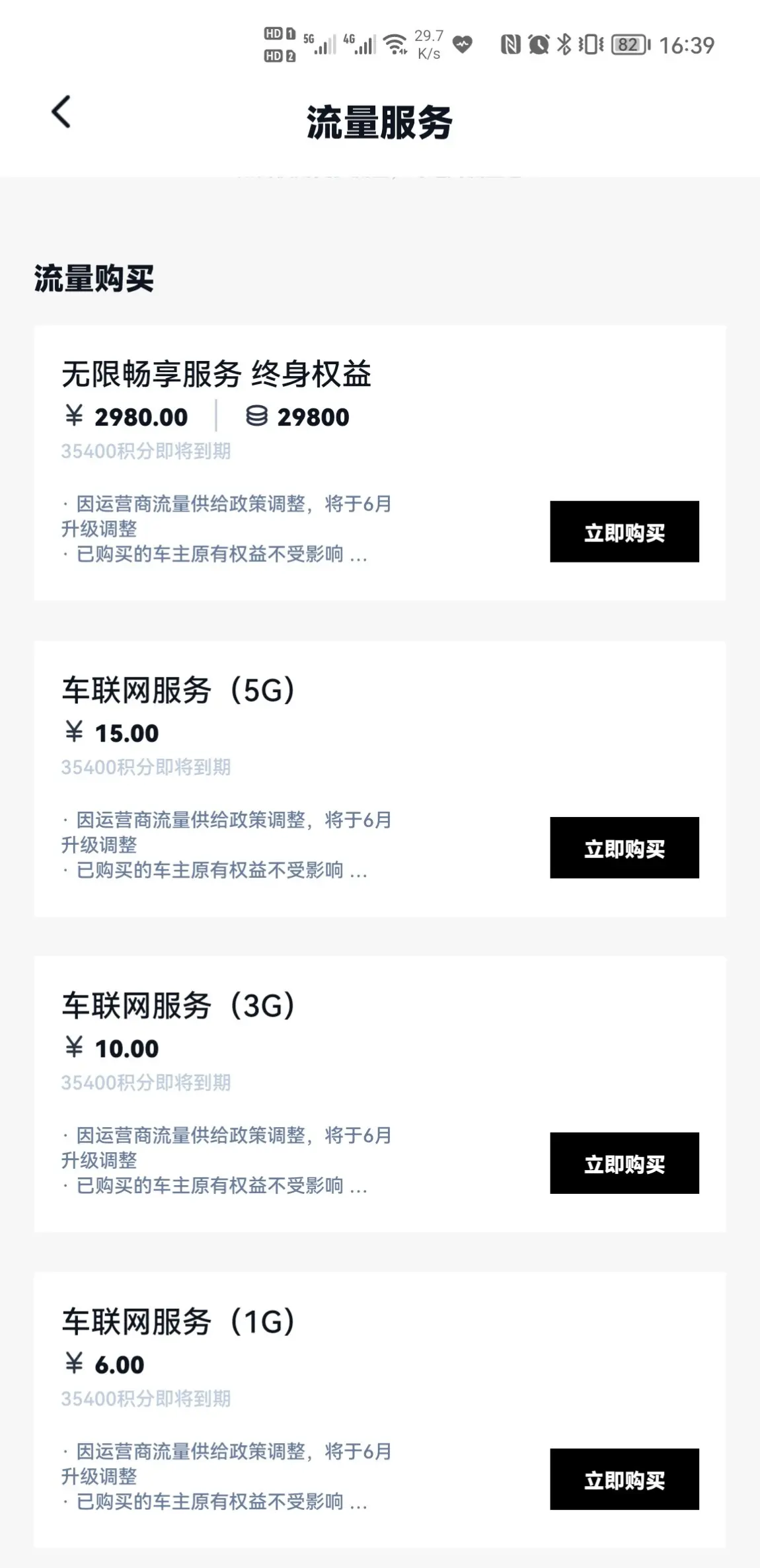Viewport: 760px width, 1568px height.
Task: Tap the points coin icon beside 29800
Action: click(256, 416)
